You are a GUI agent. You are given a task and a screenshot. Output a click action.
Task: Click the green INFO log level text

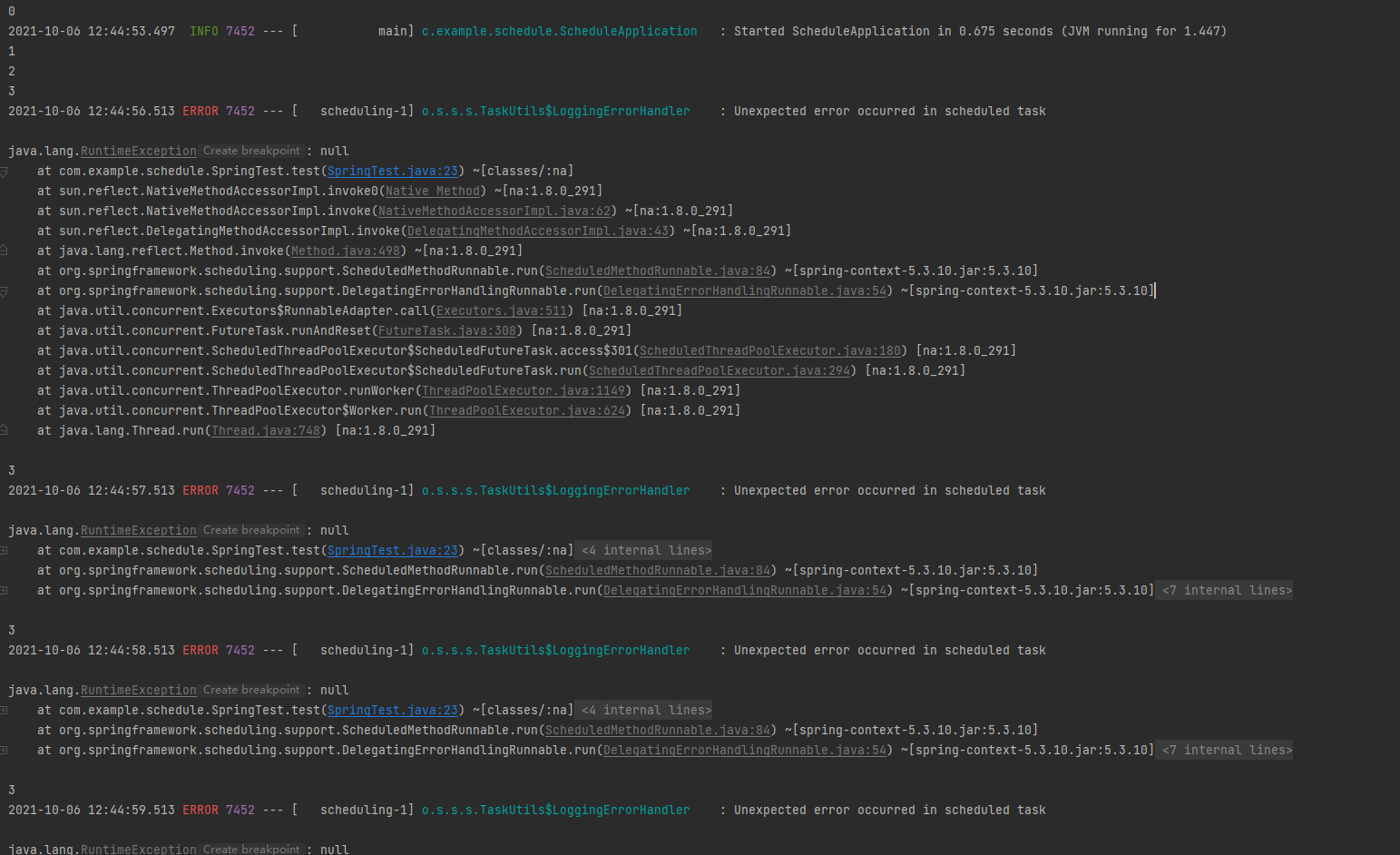click(x=204, y=31)
